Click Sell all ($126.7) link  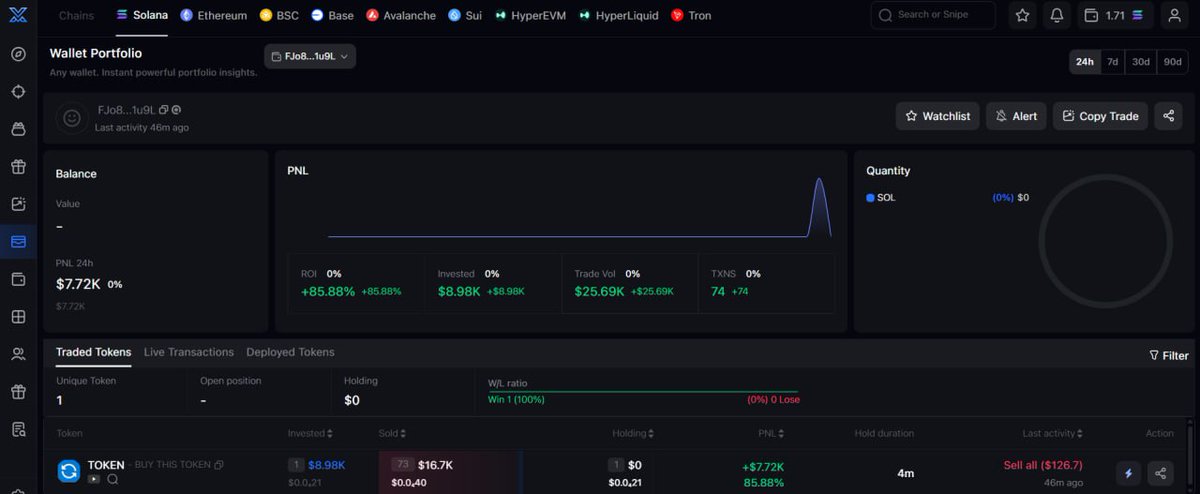[x=1043, y=466]
